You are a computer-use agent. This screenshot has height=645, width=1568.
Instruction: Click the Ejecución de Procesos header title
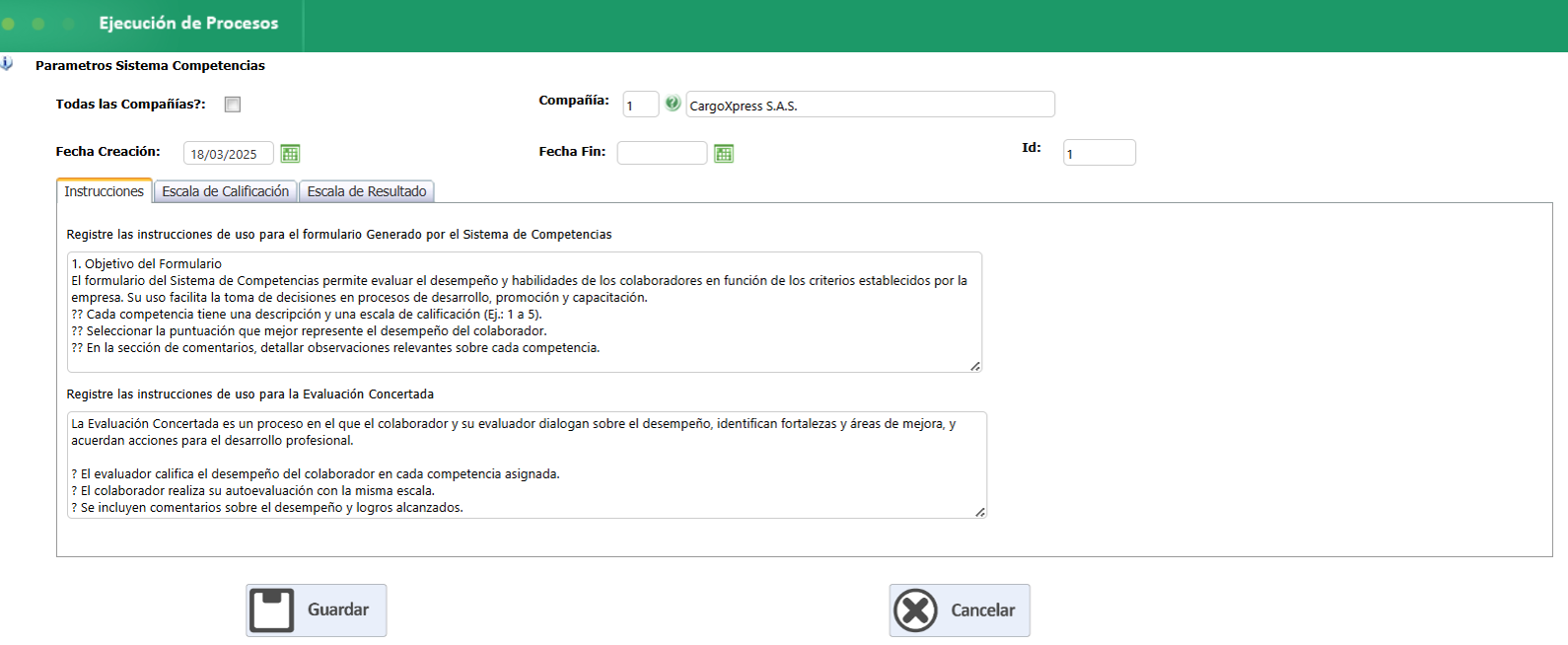coord(188,23)
